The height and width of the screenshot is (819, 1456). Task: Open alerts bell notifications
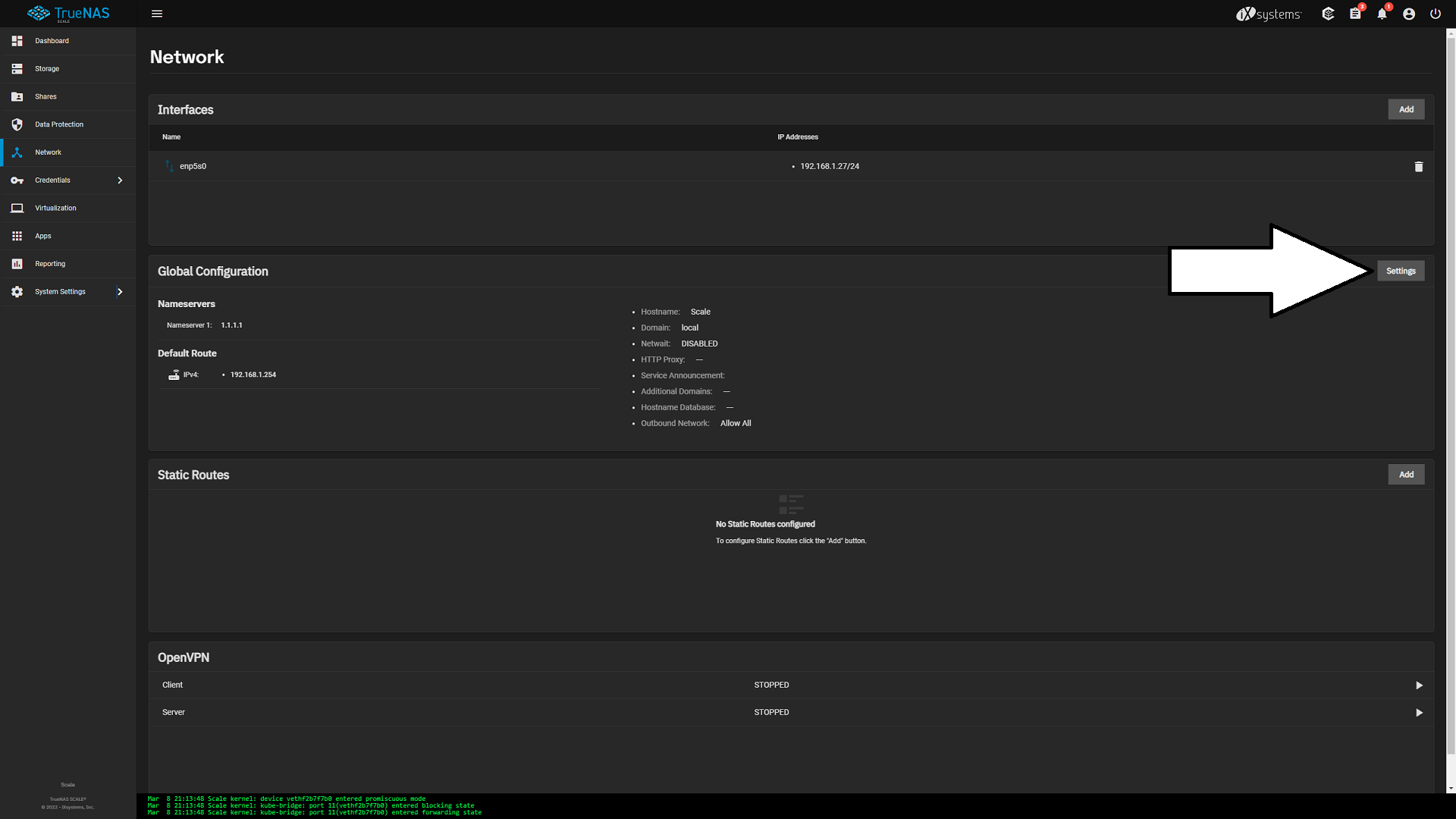1382,14
